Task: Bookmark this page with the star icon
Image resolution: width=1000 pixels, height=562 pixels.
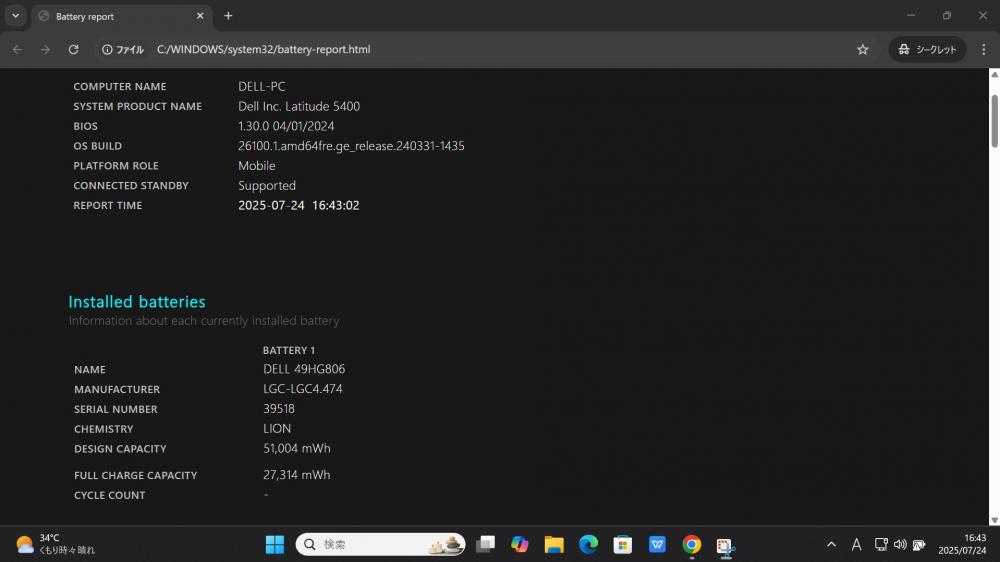Action: [x=862, y=49]
